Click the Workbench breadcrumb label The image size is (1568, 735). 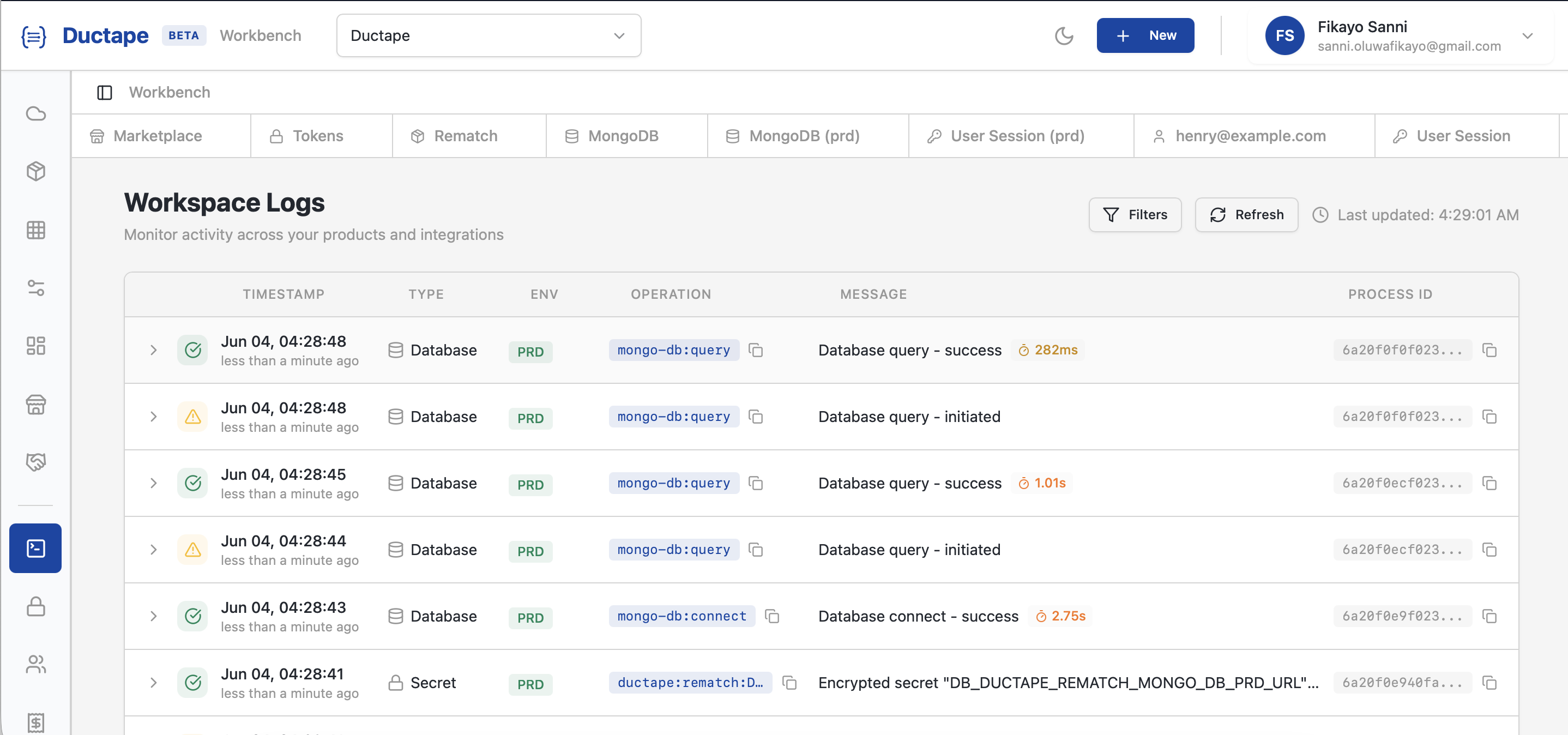coord(169,93)
